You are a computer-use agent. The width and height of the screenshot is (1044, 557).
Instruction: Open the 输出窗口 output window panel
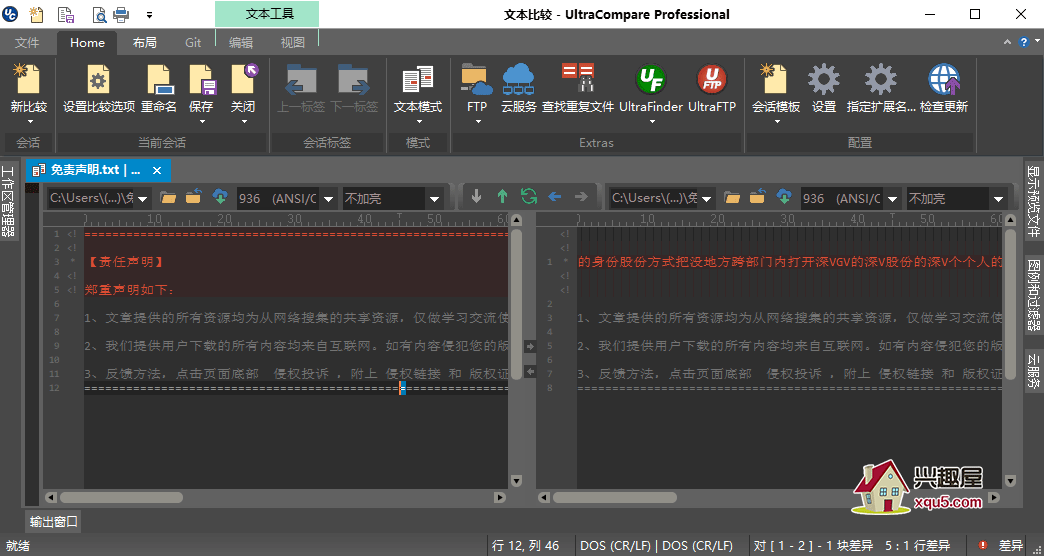tap(54, 522)
